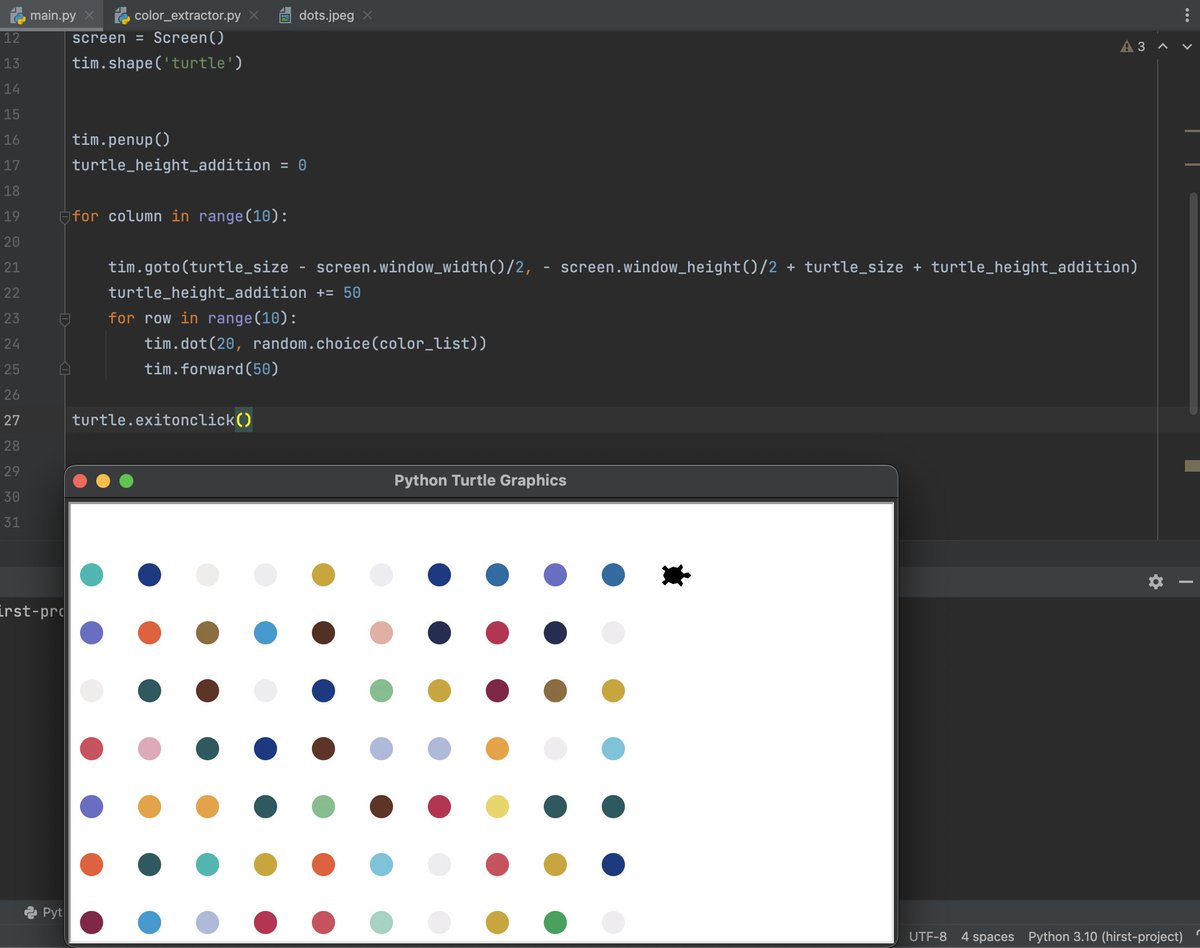Click 'tim.forward(50)' code line
This screenshot has width=1200, height=948.
212,369
